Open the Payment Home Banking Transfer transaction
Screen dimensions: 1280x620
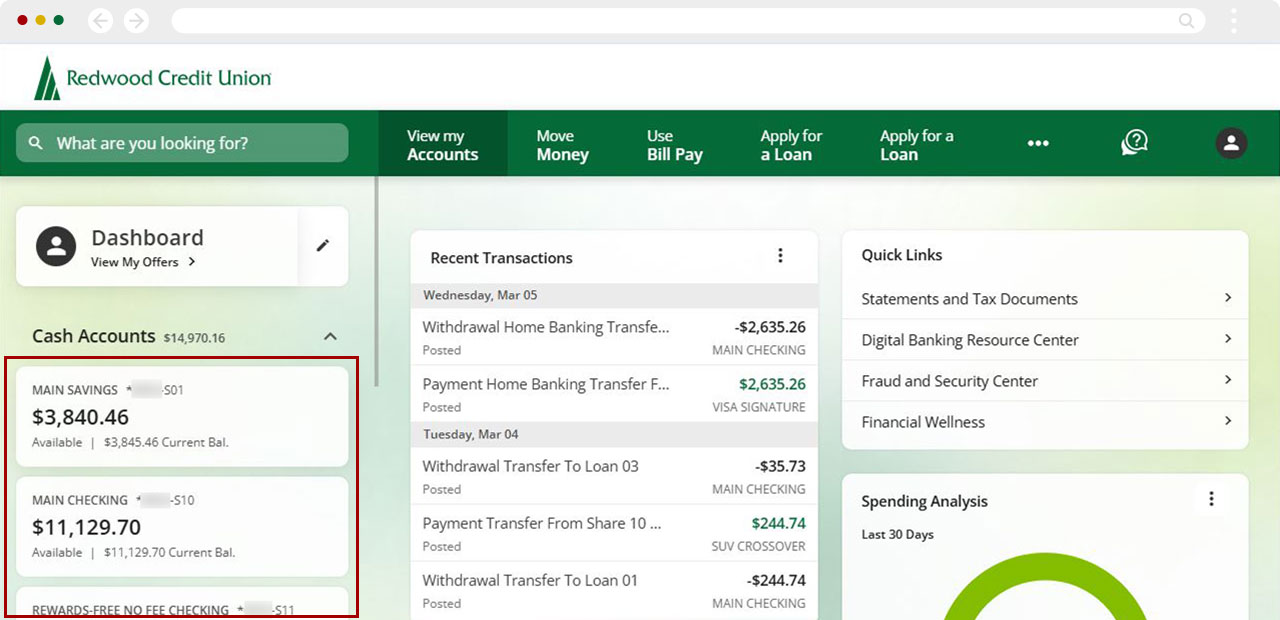coord(614,394)
